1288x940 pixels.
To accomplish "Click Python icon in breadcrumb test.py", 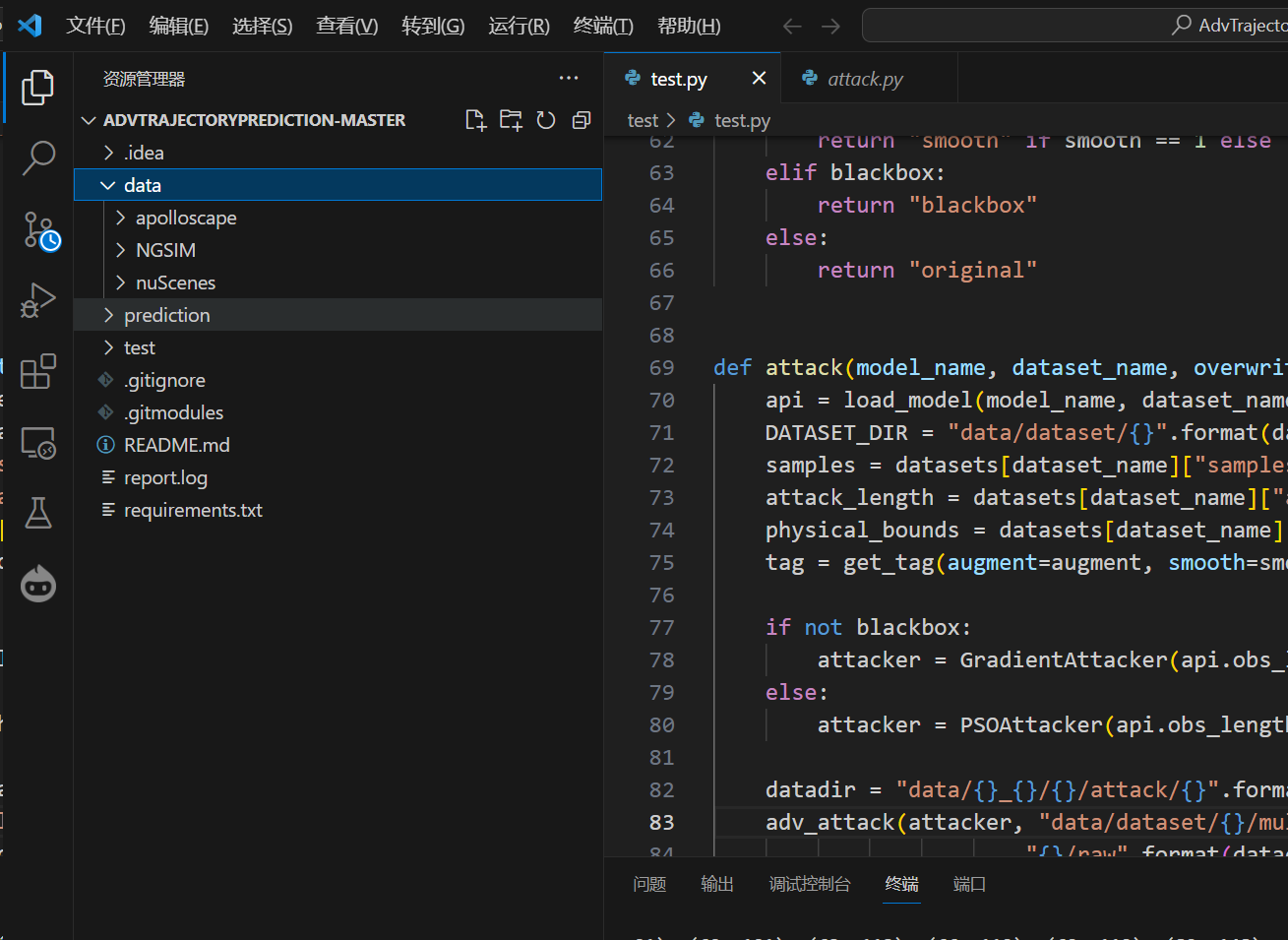I will 697,120.
